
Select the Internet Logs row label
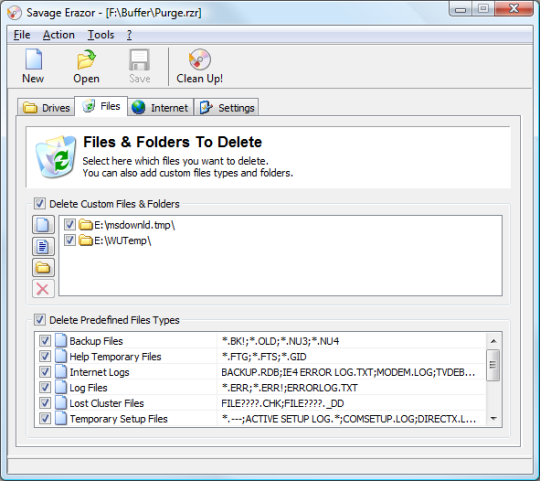pos(100,372)
